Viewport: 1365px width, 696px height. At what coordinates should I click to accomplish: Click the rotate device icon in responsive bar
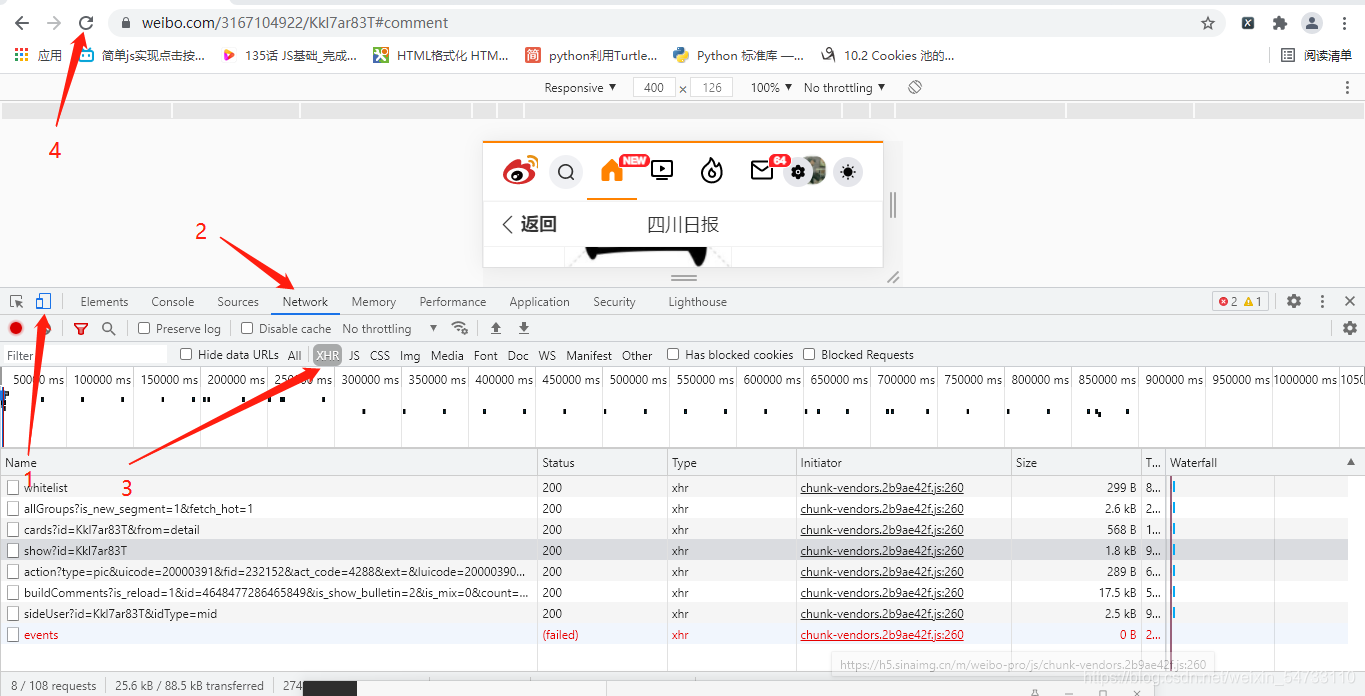[x=914, y=87]
